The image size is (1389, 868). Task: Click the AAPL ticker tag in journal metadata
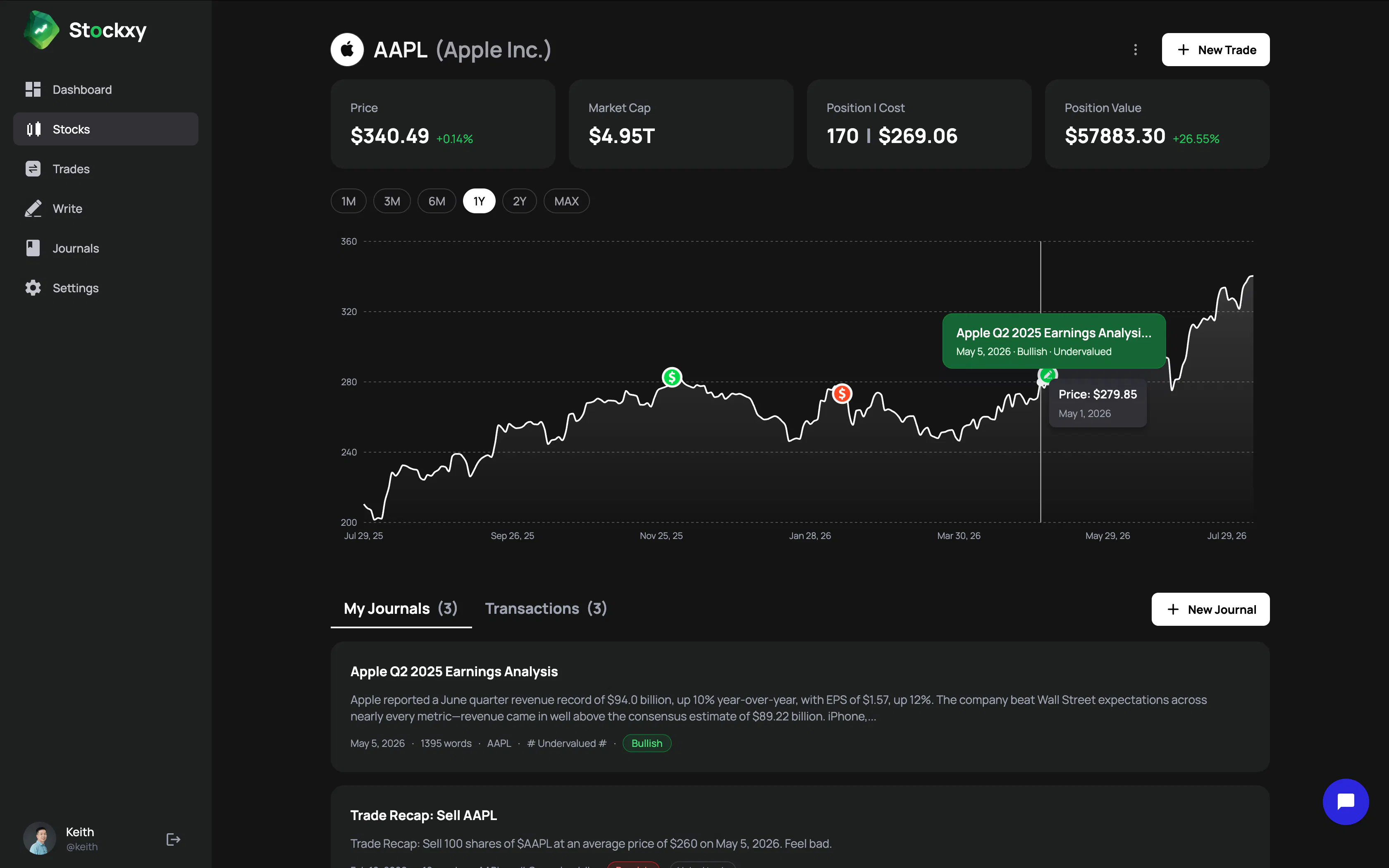(x=499, y=744)
